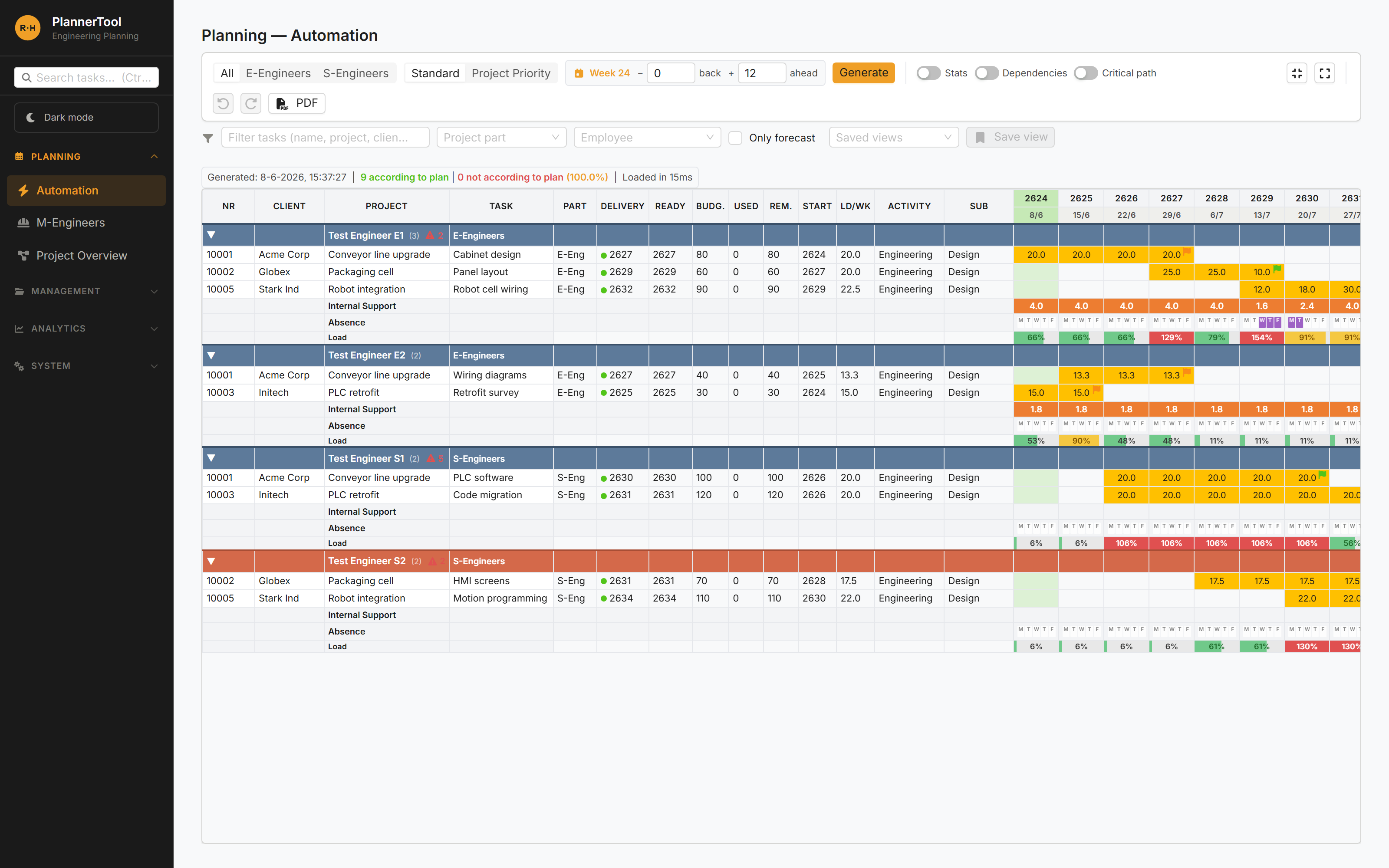Click the Project Overview icon in the sidebar
The height and width of the screenshot is (868, 1389).
click(x=23, y=256)
